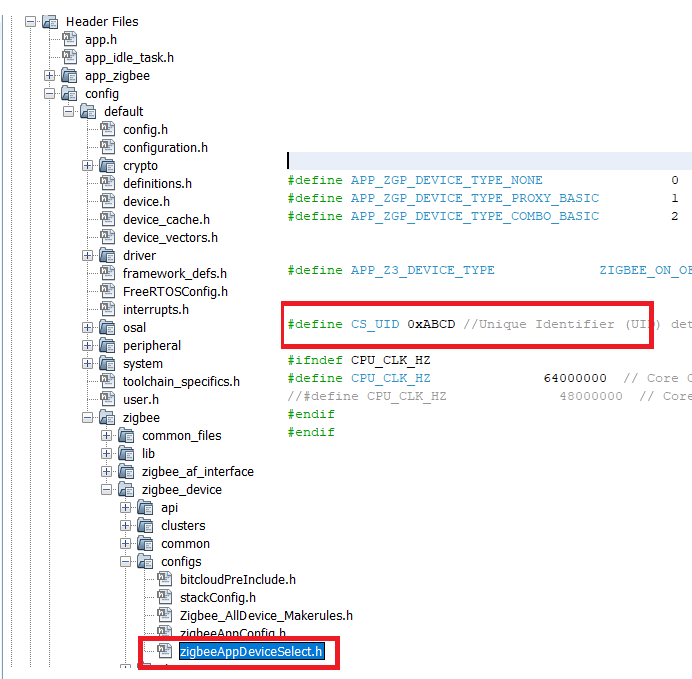This screenshot has height=679, width=692.
Task: Click the peripheral folder icon
Action: pyautogui.click(x=107, y=345)
